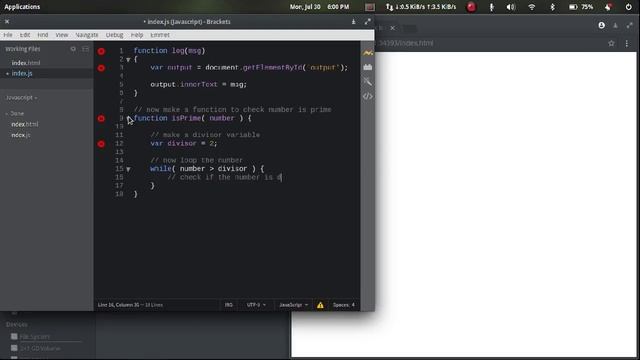Toggle INS insert mode in the status bar
Image resolution: width=640 pixels, height=360 pixels.
pos(229,305)
